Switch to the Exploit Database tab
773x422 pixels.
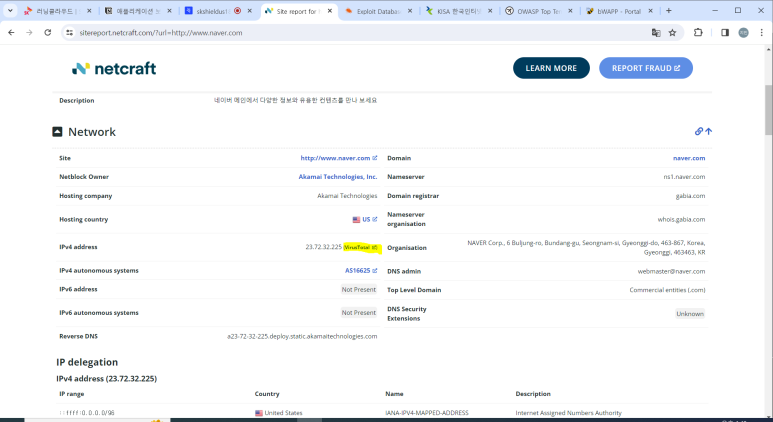[x=378, y=11]
